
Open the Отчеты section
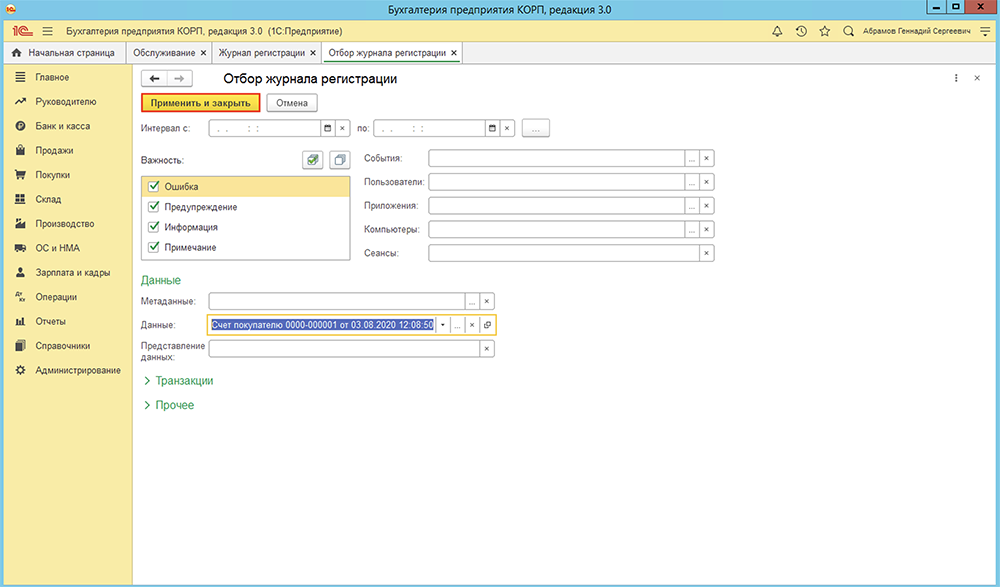pos(50,322)
